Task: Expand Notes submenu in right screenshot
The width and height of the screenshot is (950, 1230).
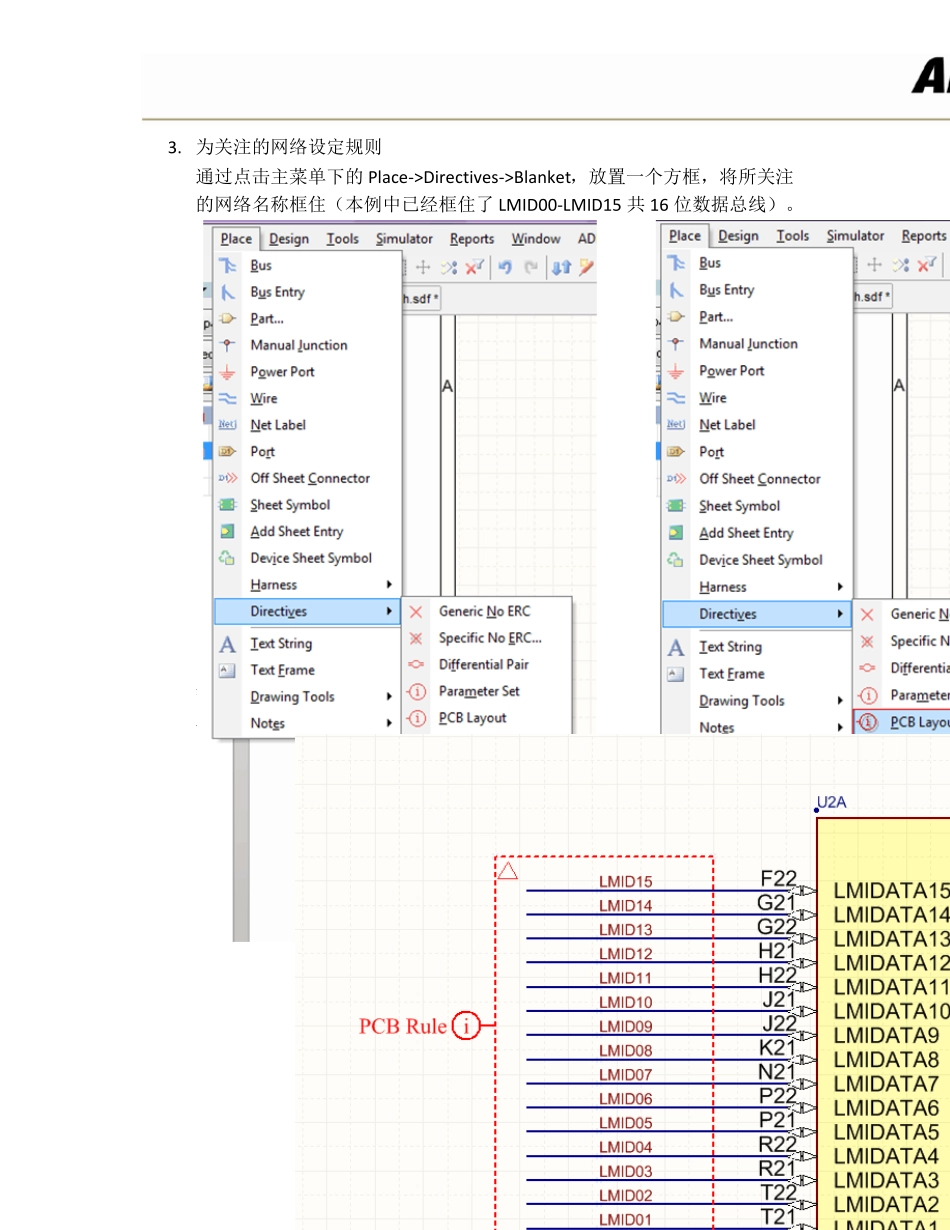Action: tap(840, 727)
